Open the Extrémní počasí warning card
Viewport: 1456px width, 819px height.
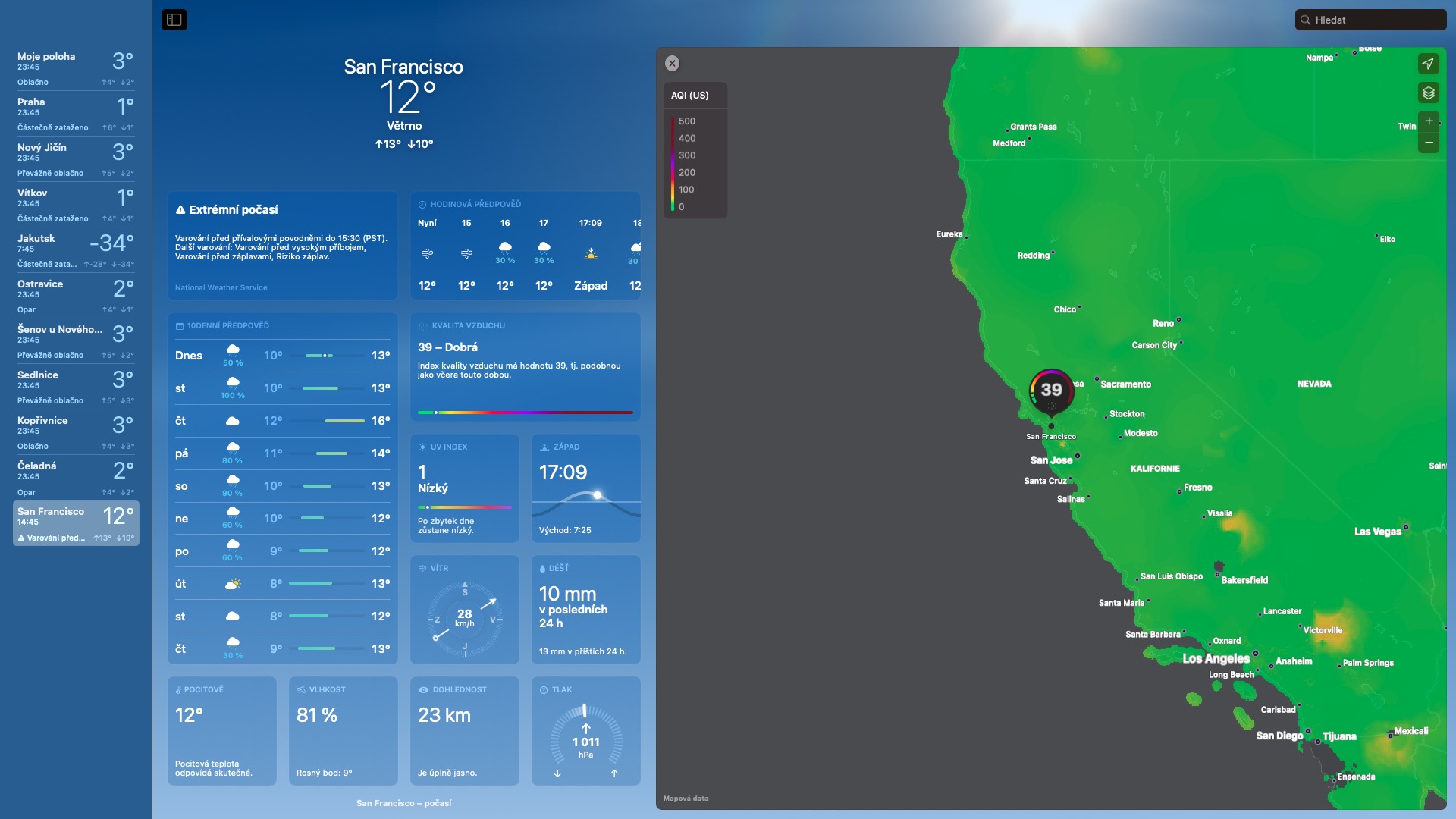282,244
